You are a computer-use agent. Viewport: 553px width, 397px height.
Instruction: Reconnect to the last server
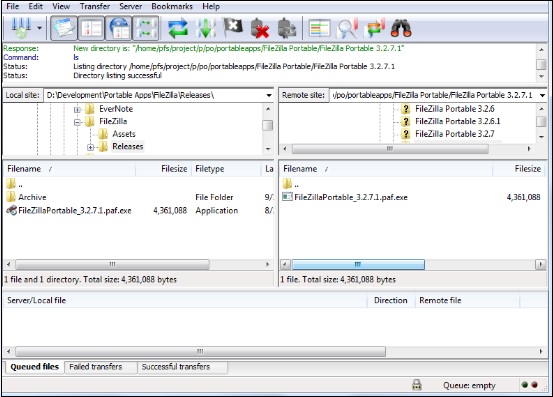[x=287, y=28]
